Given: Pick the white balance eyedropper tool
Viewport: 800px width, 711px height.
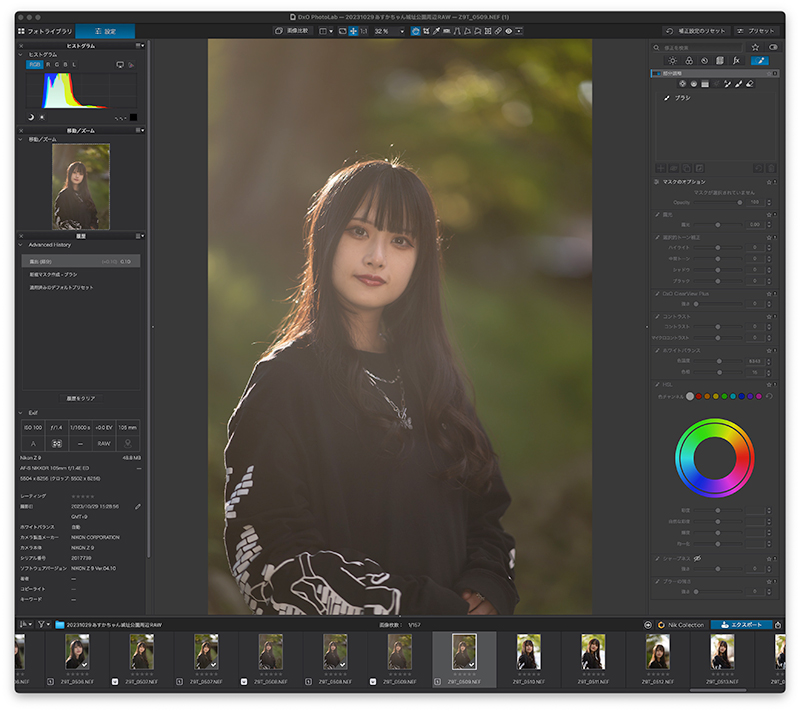Looking at the screenshot, I should tap(437, 31).
